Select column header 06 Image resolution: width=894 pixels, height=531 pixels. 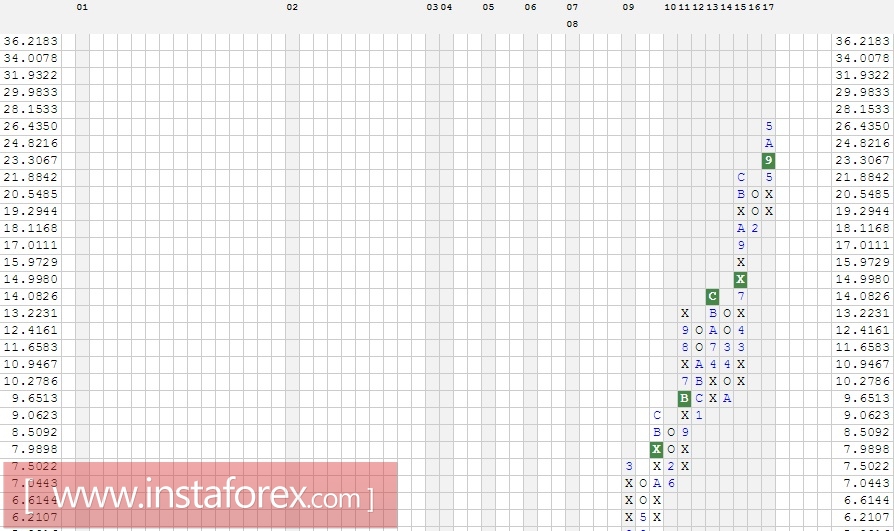point(530,7)
